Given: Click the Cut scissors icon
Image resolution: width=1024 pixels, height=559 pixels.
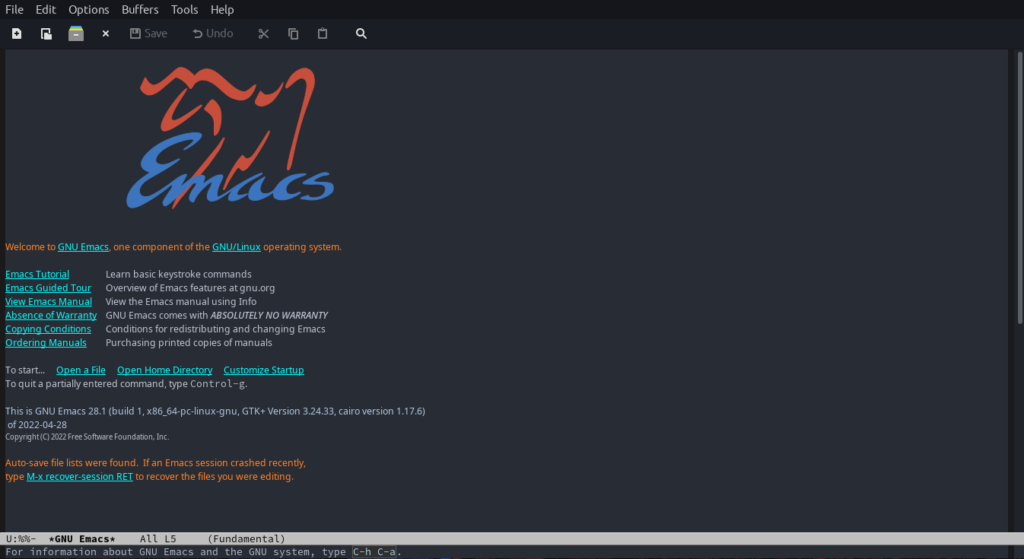Looking at the screenshot, I should click(x=263, y=33).
